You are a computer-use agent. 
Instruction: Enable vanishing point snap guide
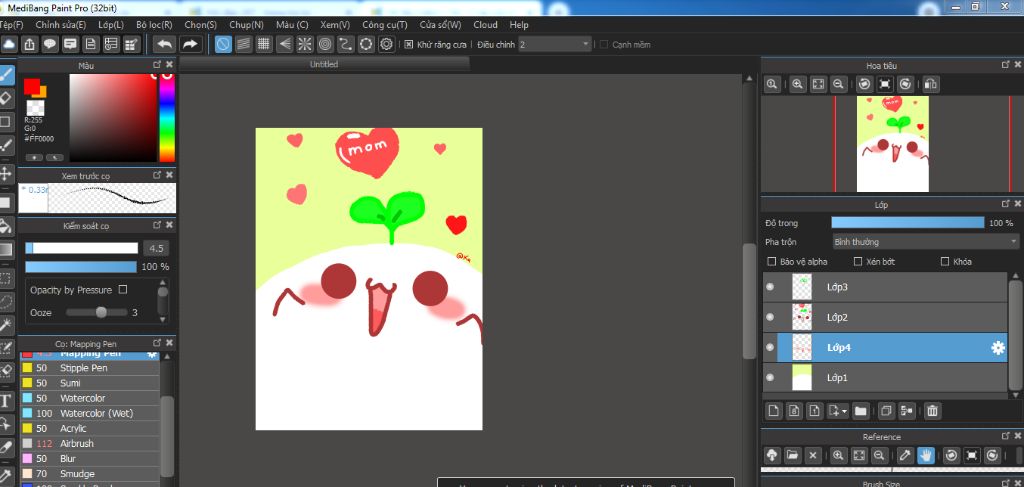click(285, 44)
